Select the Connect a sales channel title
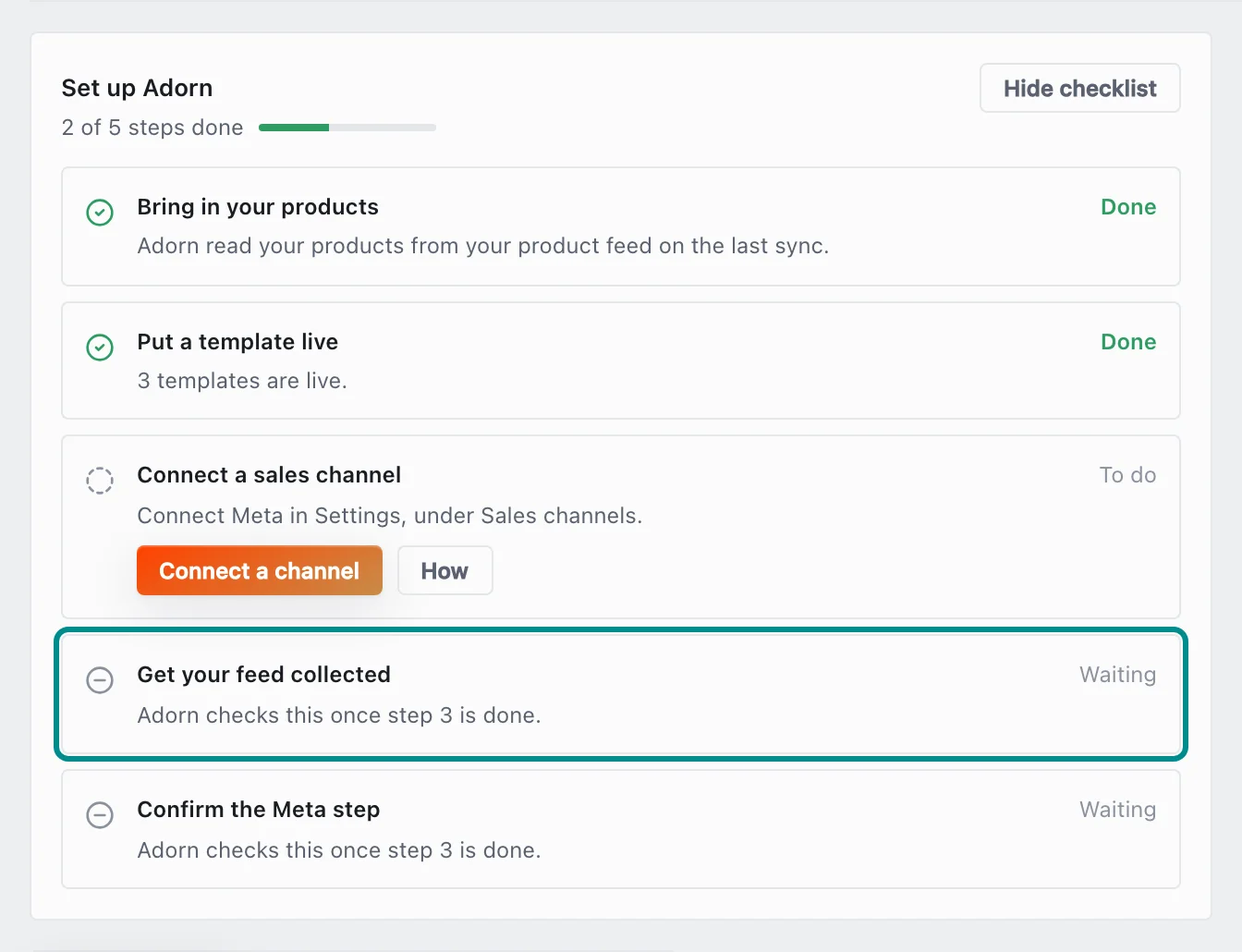This screenshot has height=952, width=1242. click(x=269, y=475)
